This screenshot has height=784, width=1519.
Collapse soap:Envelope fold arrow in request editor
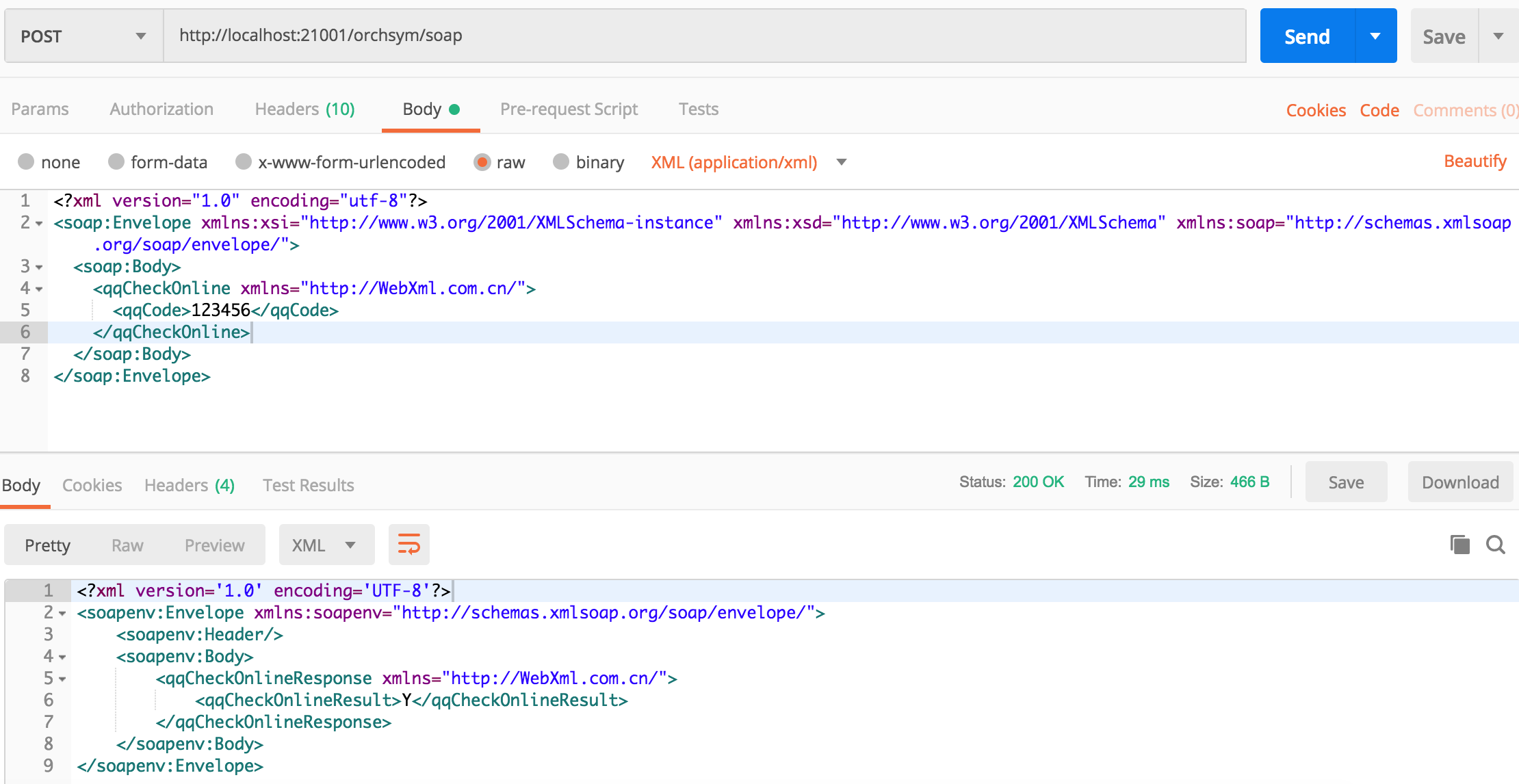[x=39, y=224]
